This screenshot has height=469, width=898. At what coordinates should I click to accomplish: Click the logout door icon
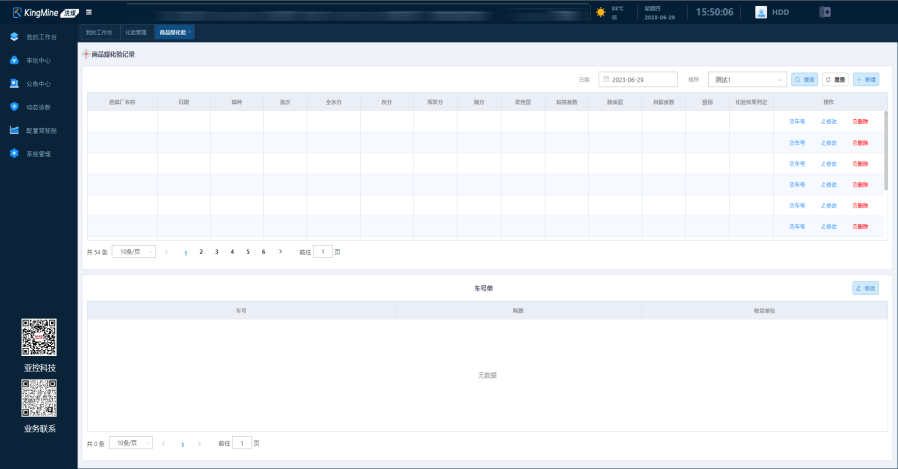[825, 12]
